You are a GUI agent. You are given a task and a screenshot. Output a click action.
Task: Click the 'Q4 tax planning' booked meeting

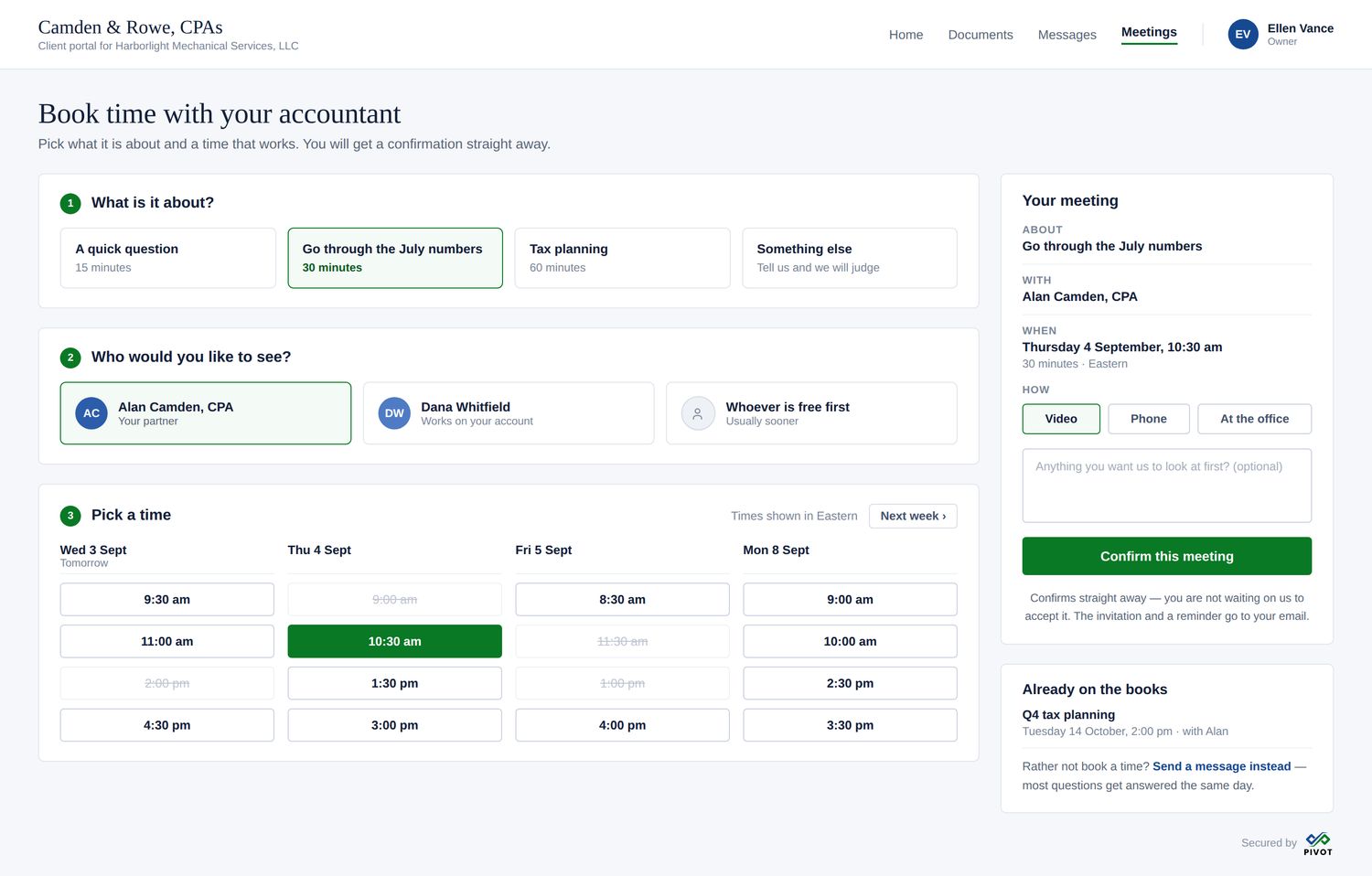(x=1068, y=715)
